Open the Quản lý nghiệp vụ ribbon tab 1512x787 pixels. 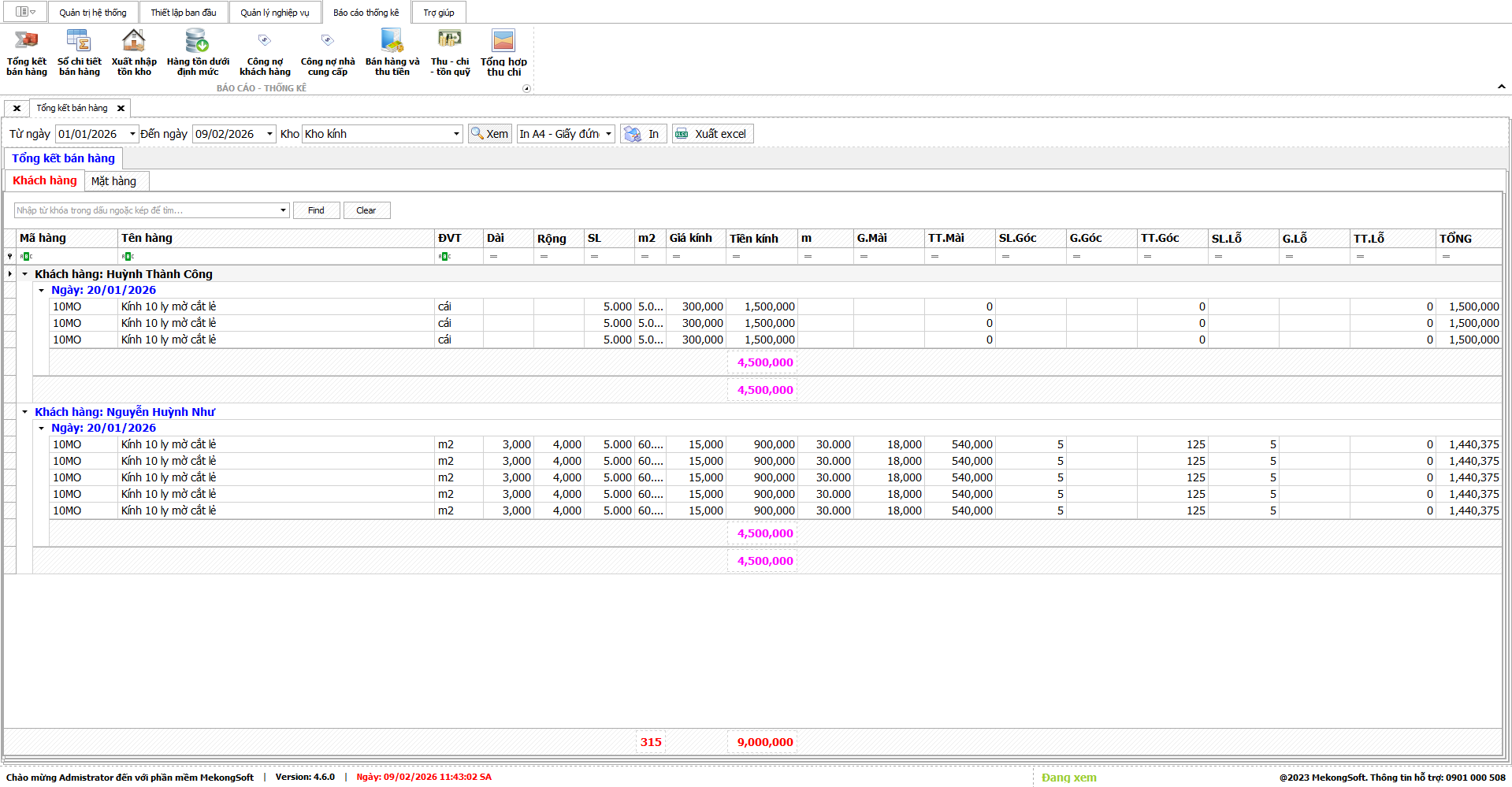[274, 13]
